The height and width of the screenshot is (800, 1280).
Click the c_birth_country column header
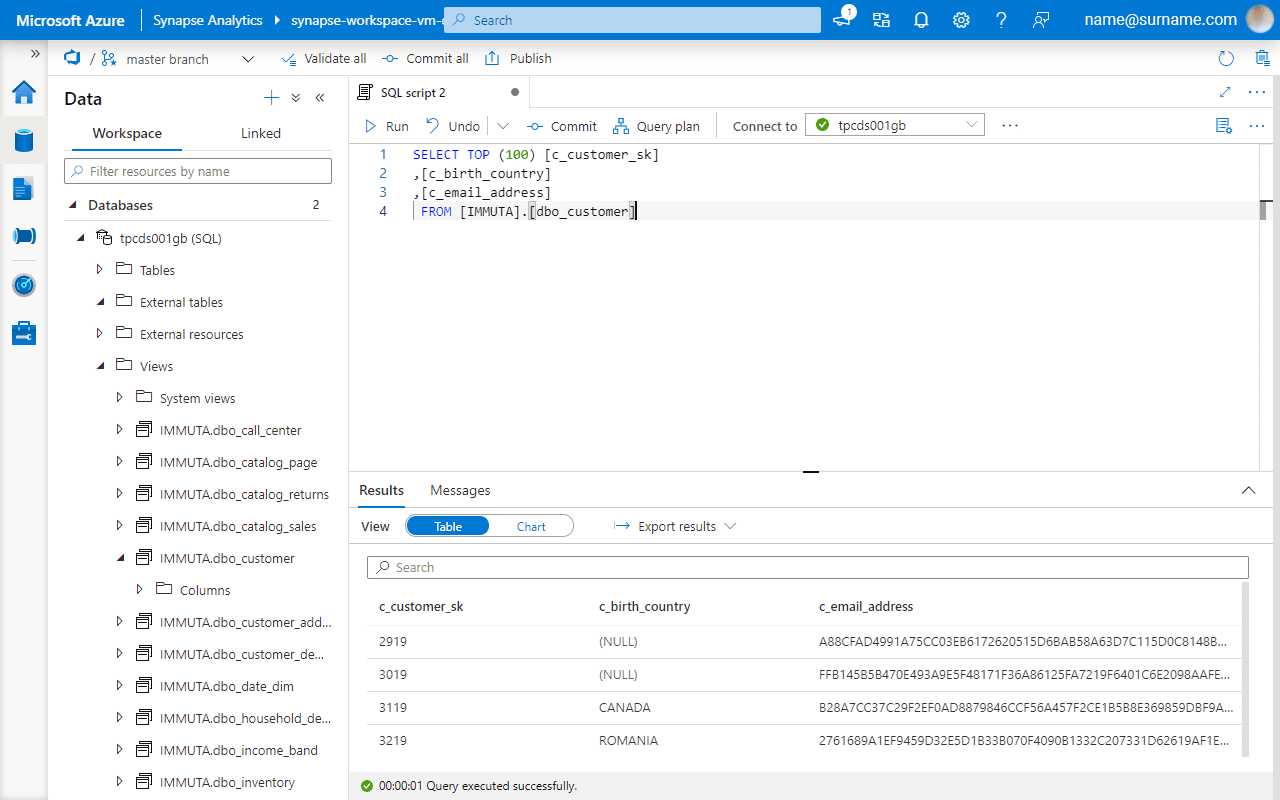(x=644, y=606)
